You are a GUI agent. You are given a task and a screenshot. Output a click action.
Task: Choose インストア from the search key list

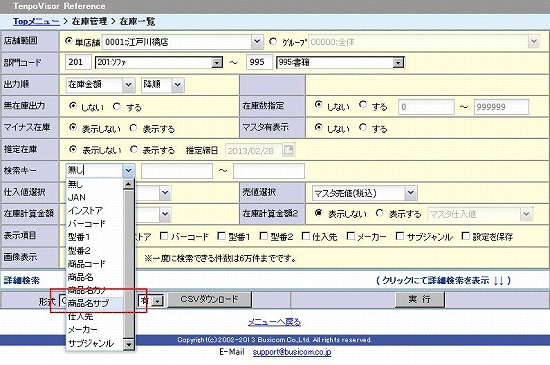pyautogui.click(x=95, y=211)
